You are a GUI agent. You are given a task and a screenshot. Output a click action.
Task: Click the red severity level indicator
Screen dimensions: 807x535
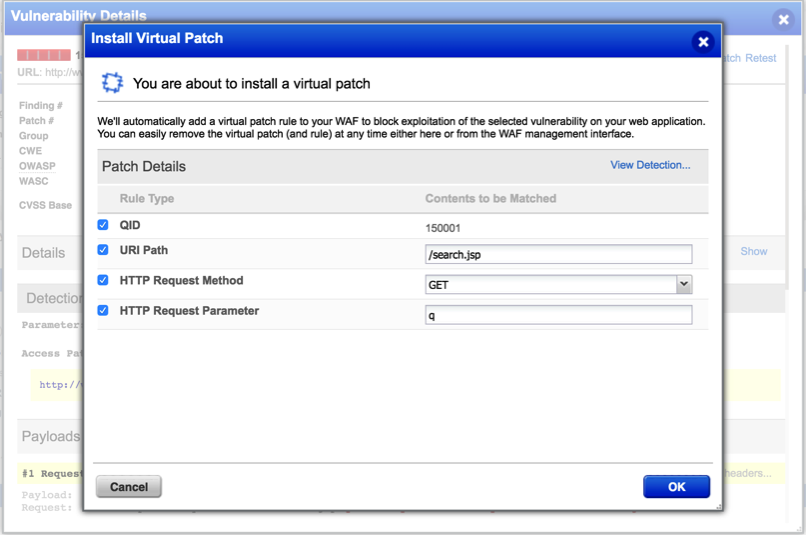pyautogui.click(x=44, y=56)
